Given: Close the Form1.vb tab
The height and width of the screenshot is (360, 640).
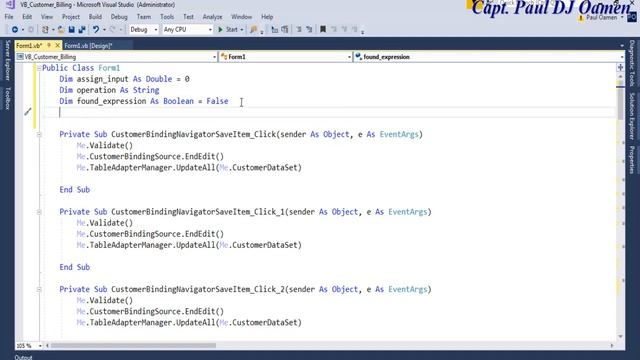Looking at the screenshot, I should click(x=58, y=45).
